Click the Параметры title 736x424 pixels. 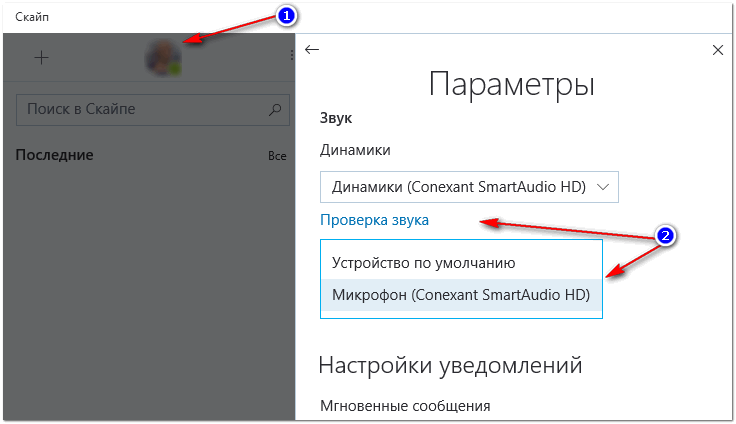[512, 85]
